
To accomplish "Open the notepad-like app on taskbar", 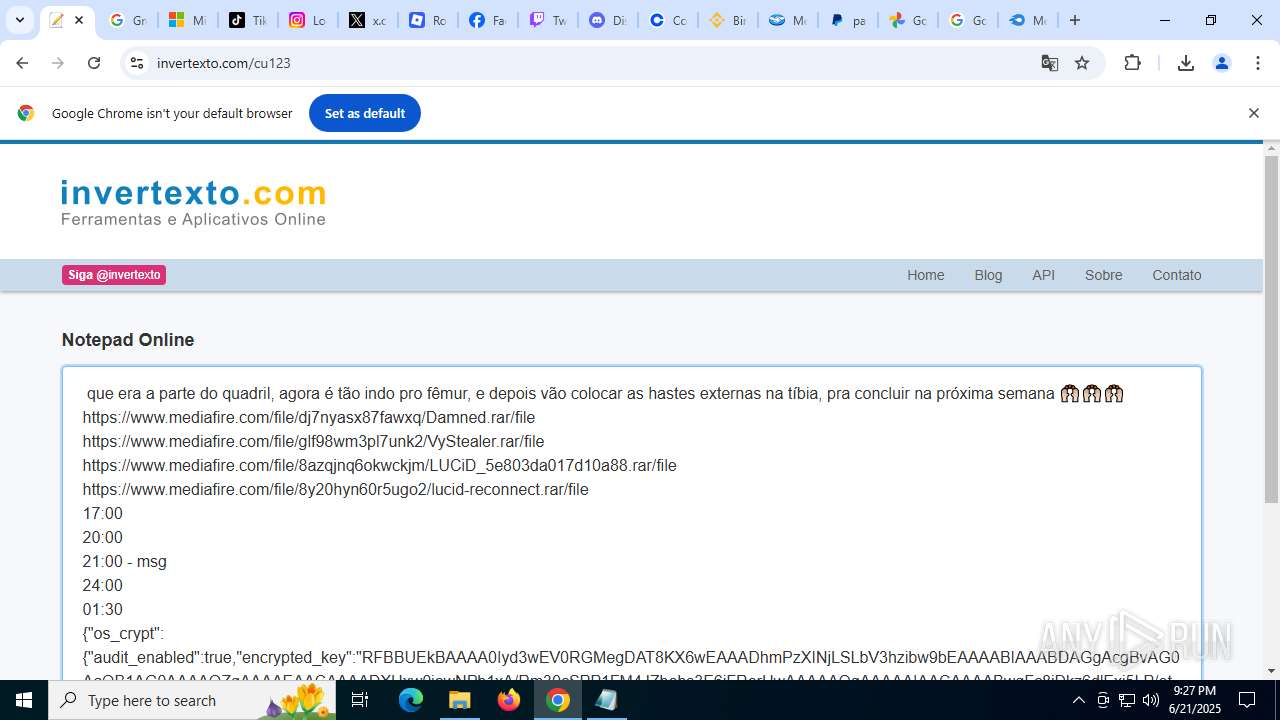I will pyautogui.click(x=606, y=700).
